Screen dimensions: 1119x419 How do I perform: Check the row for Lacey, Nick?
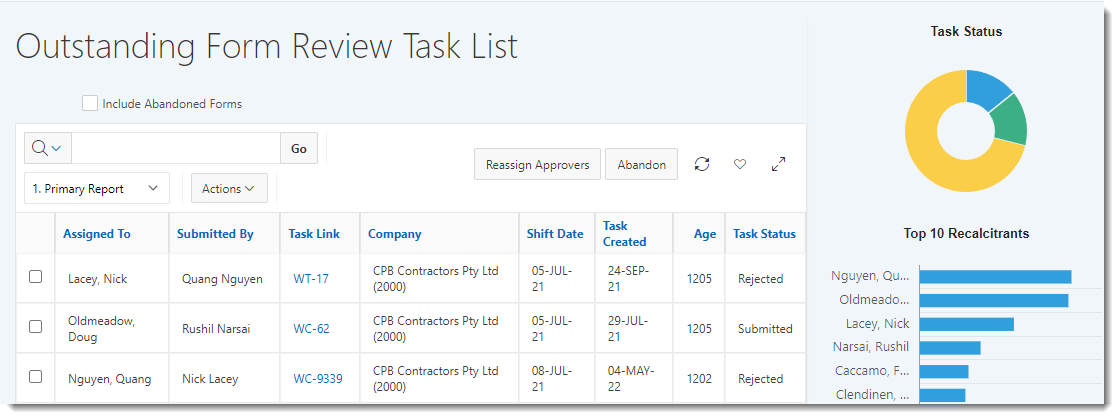tap(35, 277)
